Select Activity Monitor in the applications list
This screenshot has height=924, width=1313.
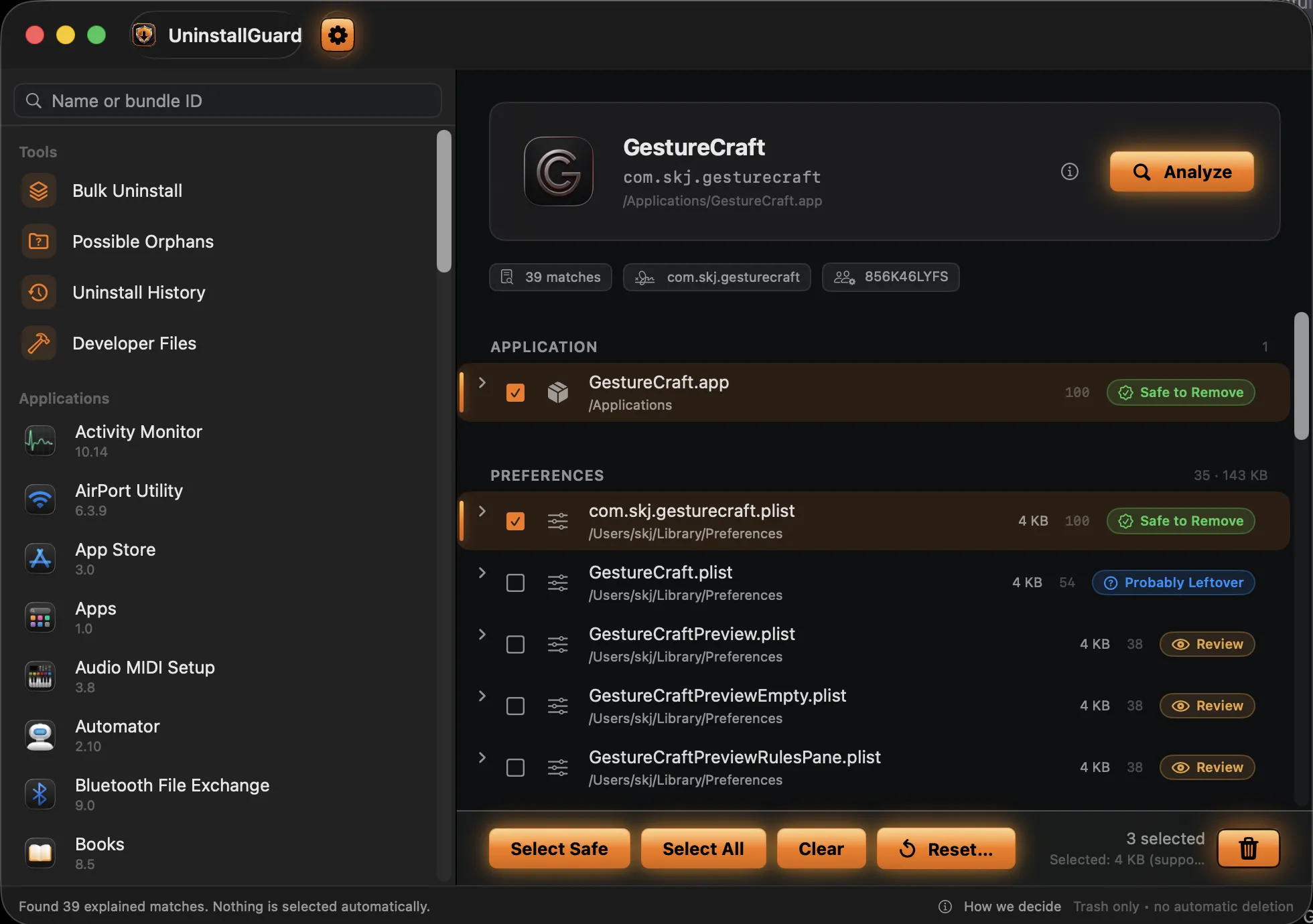coord(228,441)
